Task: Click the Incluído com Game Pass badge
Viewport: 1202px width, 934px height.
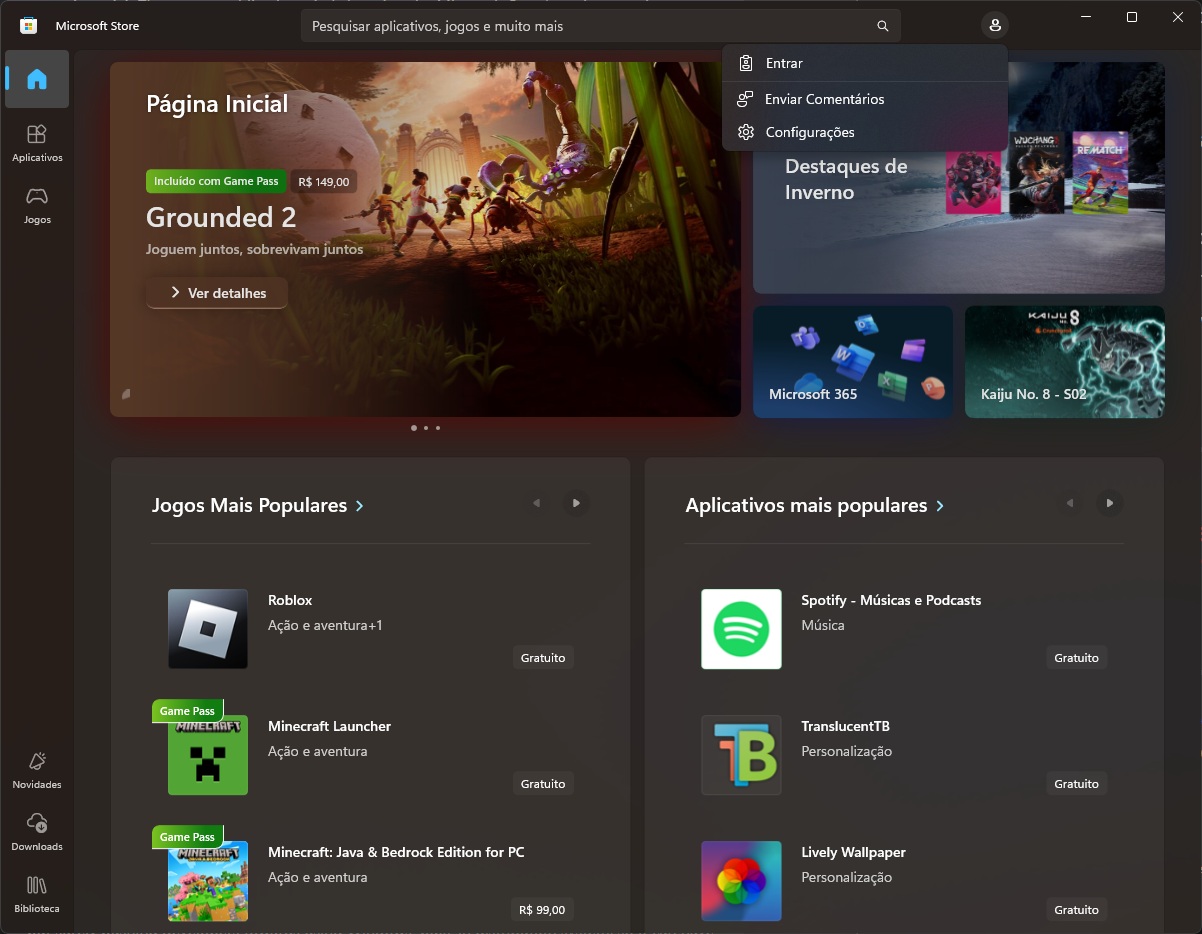Action: 216,181
